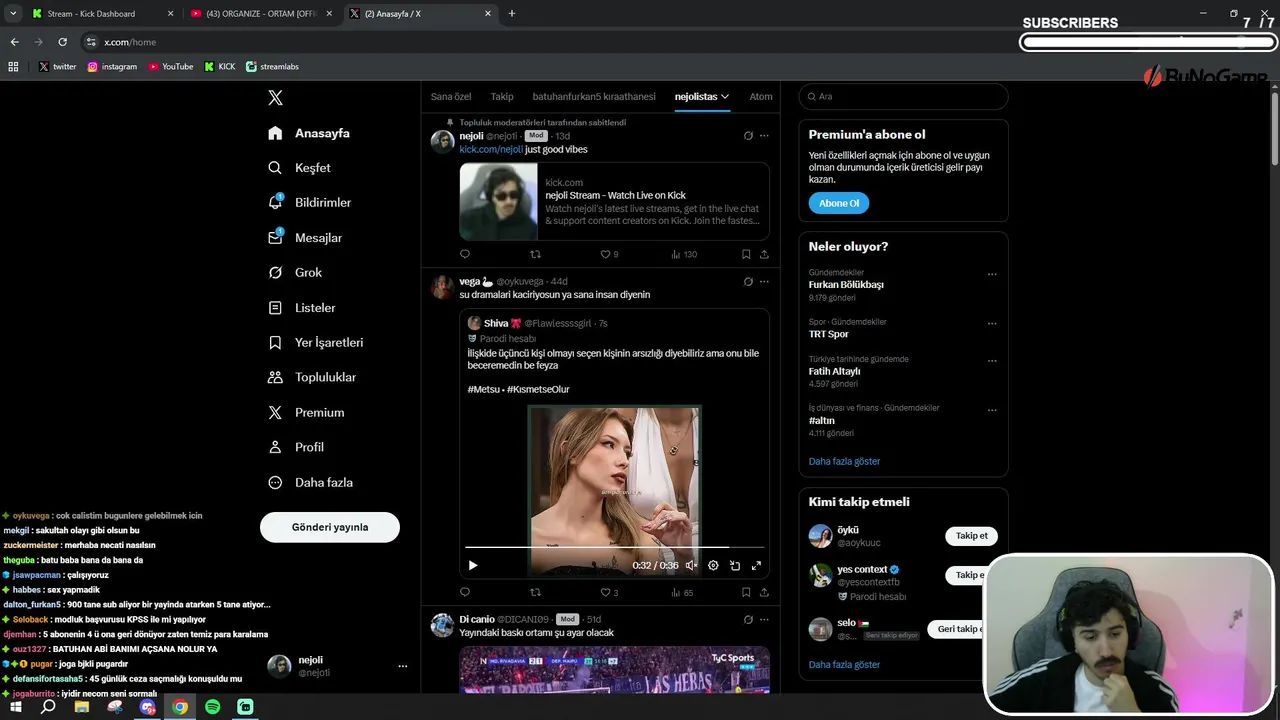Open Grok action on nejoli post
The height and width of the screenshot is (720, 1280).
tap(748, 136)
